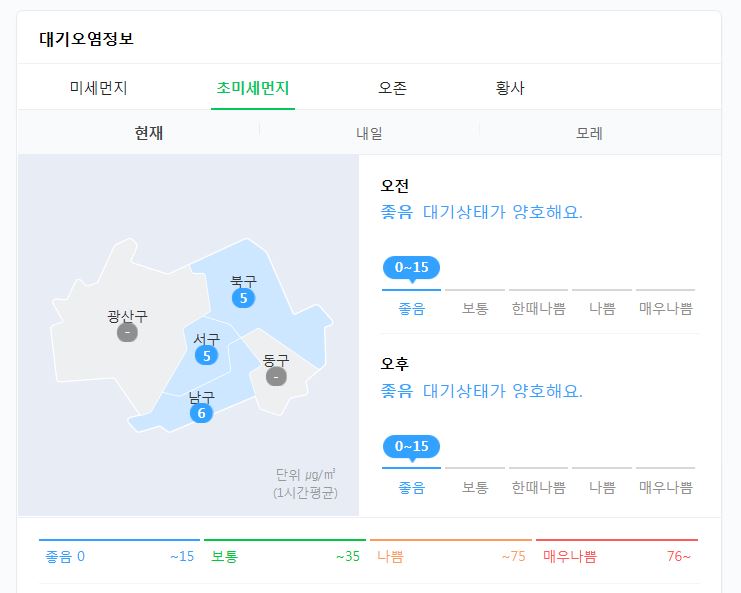Show the 현재 air quality view
This screenshot has width=741, height=593.
148,133
